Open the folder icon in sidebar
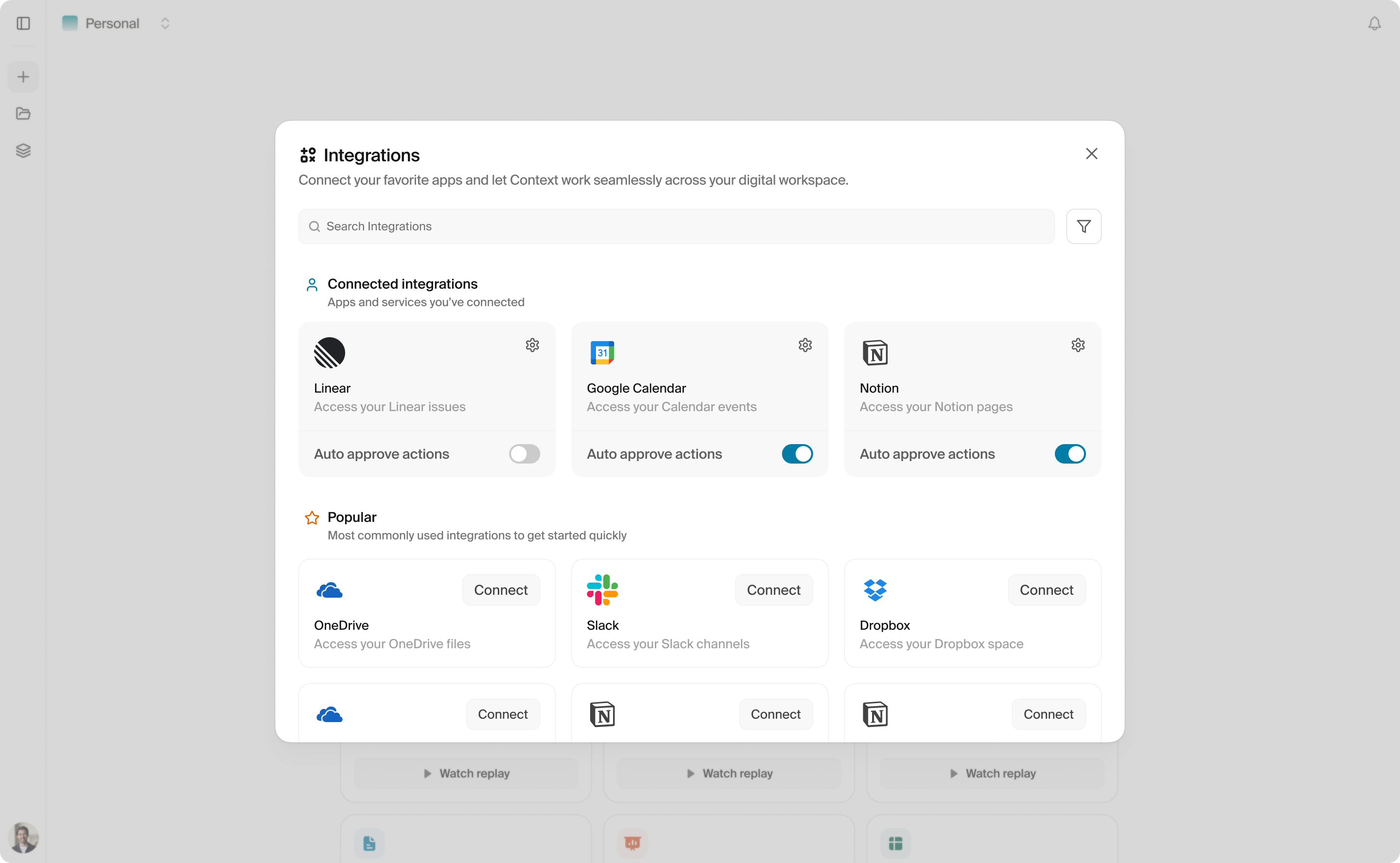Viewport: 1400px width, 863px height. (x=23, y=114)
